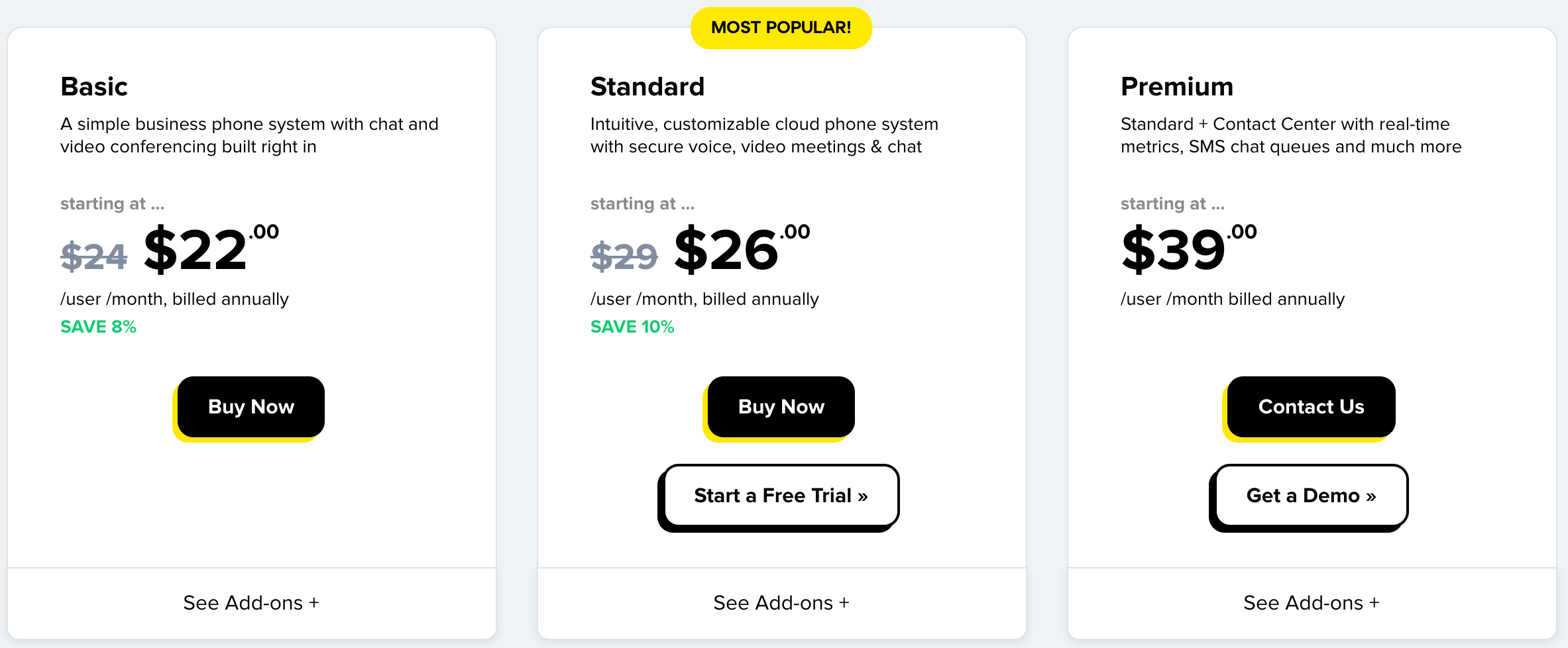Viewport: 1568px width, 648px height.
Task: Start a Free Trial of the Standard plan
Action: pos(779,496)
